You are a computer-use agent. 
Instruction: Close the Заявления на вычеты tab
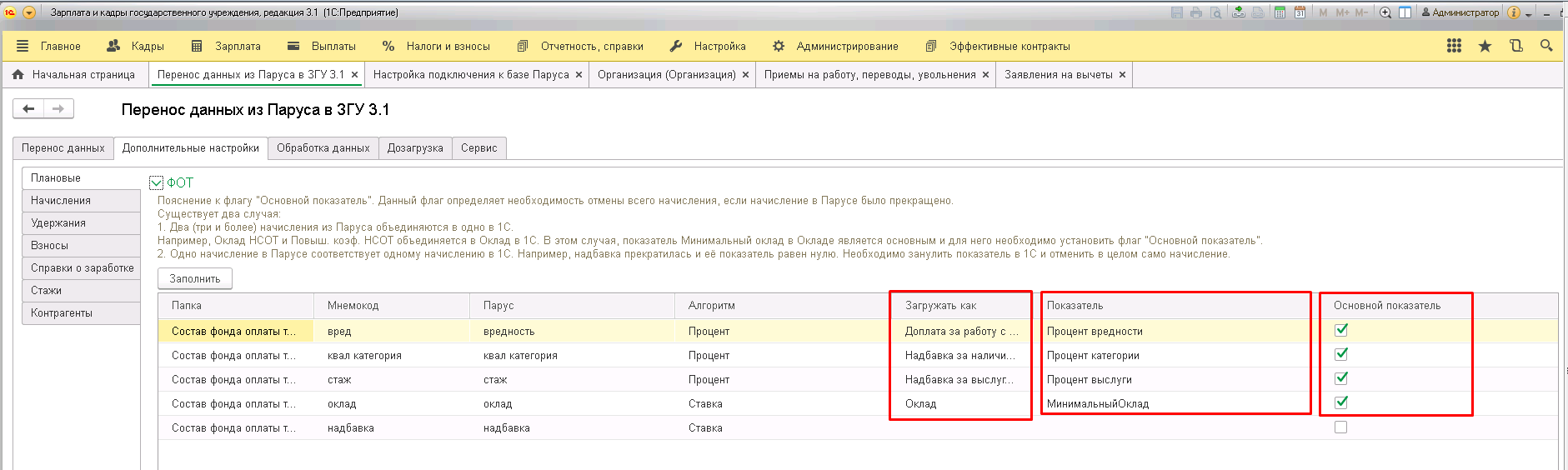1122,74
